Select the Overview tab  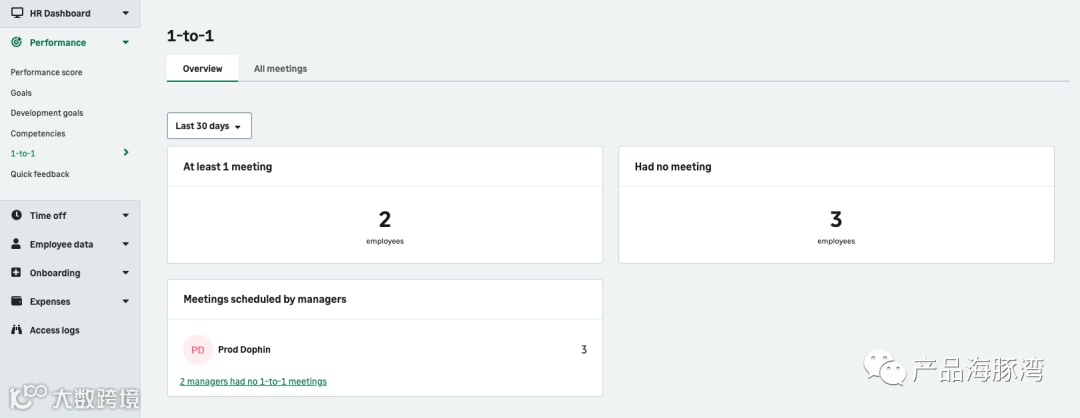[202, 69]
